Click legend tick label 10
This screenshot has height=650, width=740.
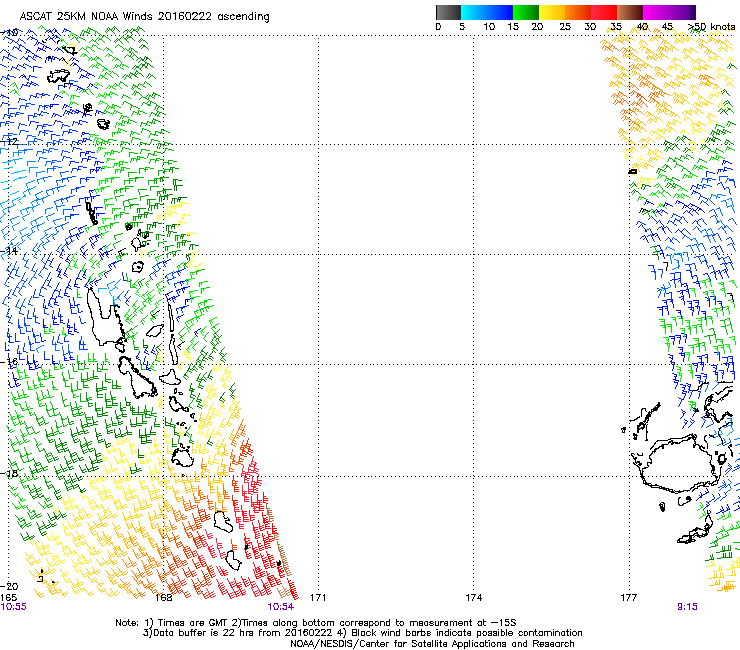(x=489, y=27)
